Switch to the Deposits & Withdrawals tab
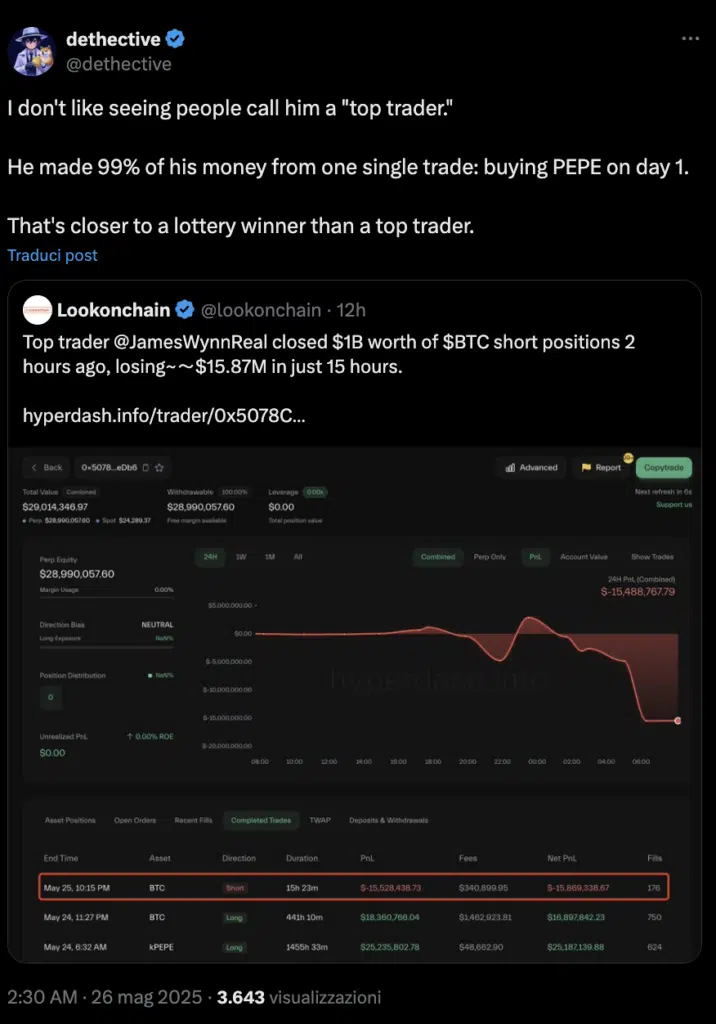The width and height of the screenshot is (716, 1024). (x=389, y=820)
